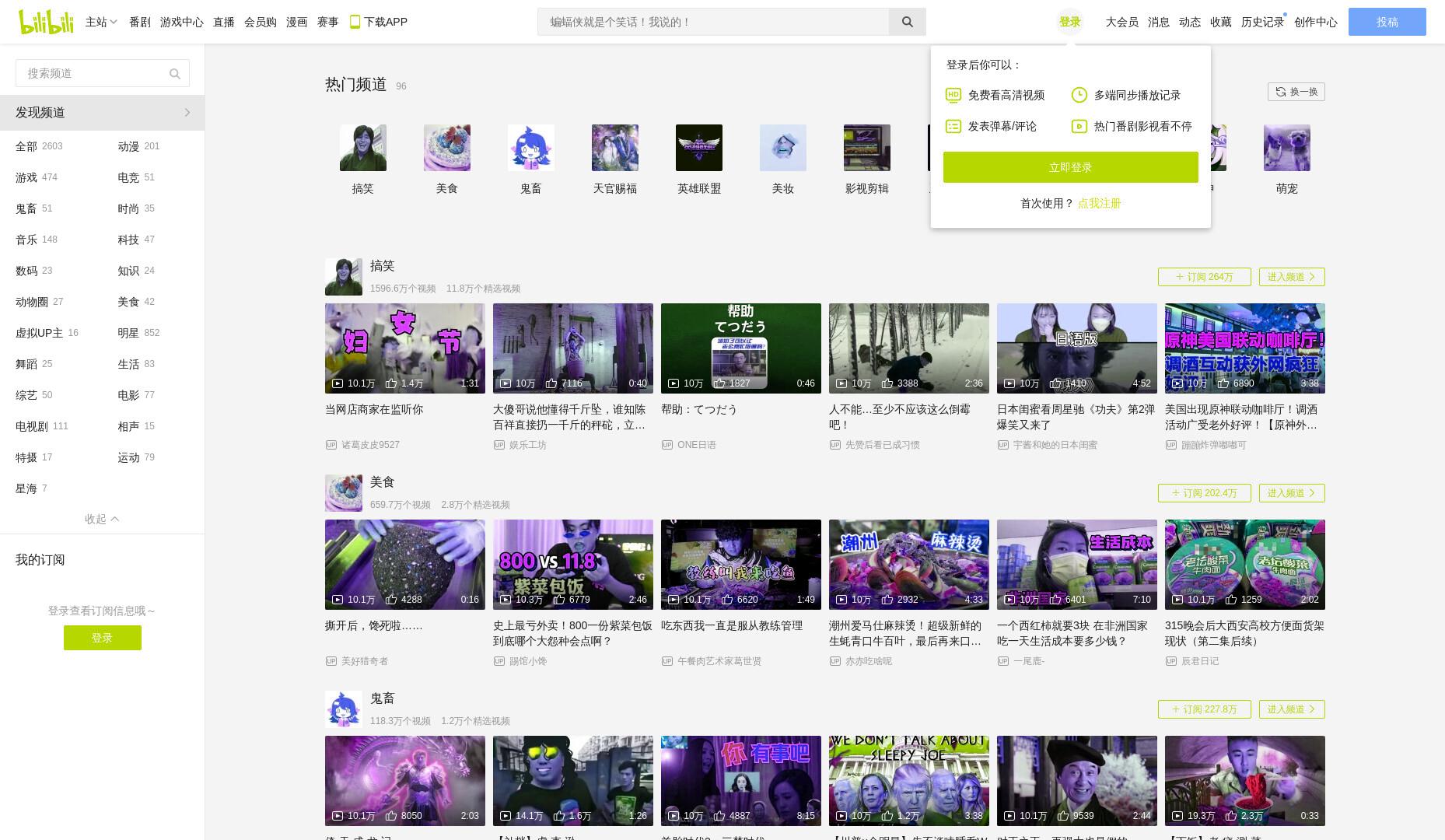Open the 影视剪辑 channel avatar

(x=867, y=148)
